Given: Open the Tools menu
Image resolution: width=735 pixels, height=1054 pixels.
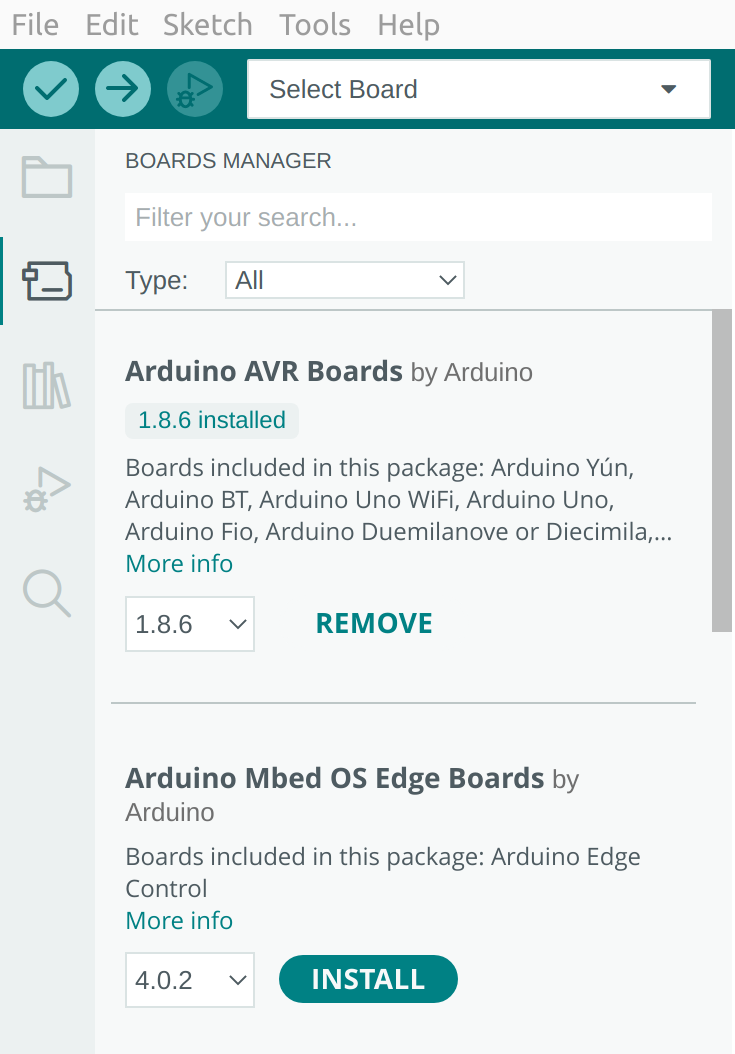Looking at the screenshot, I should coord(315,25).
